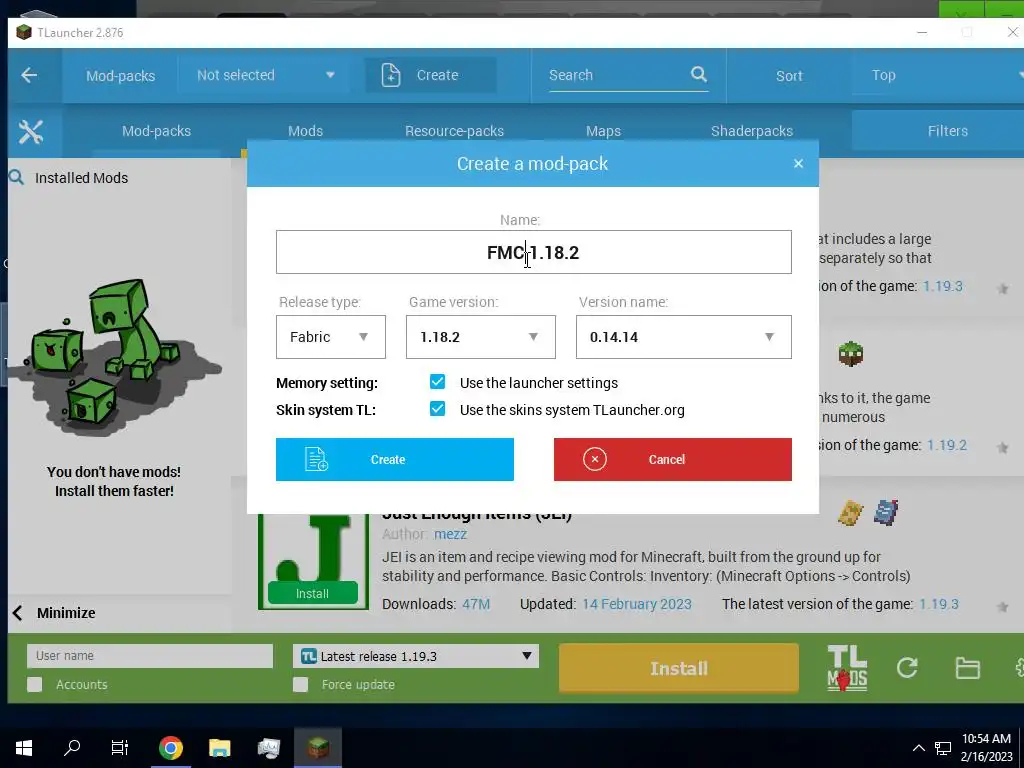Click the map category icon for JEI
The width and height of the screenshot is (1024, 768).
(850, 513)
